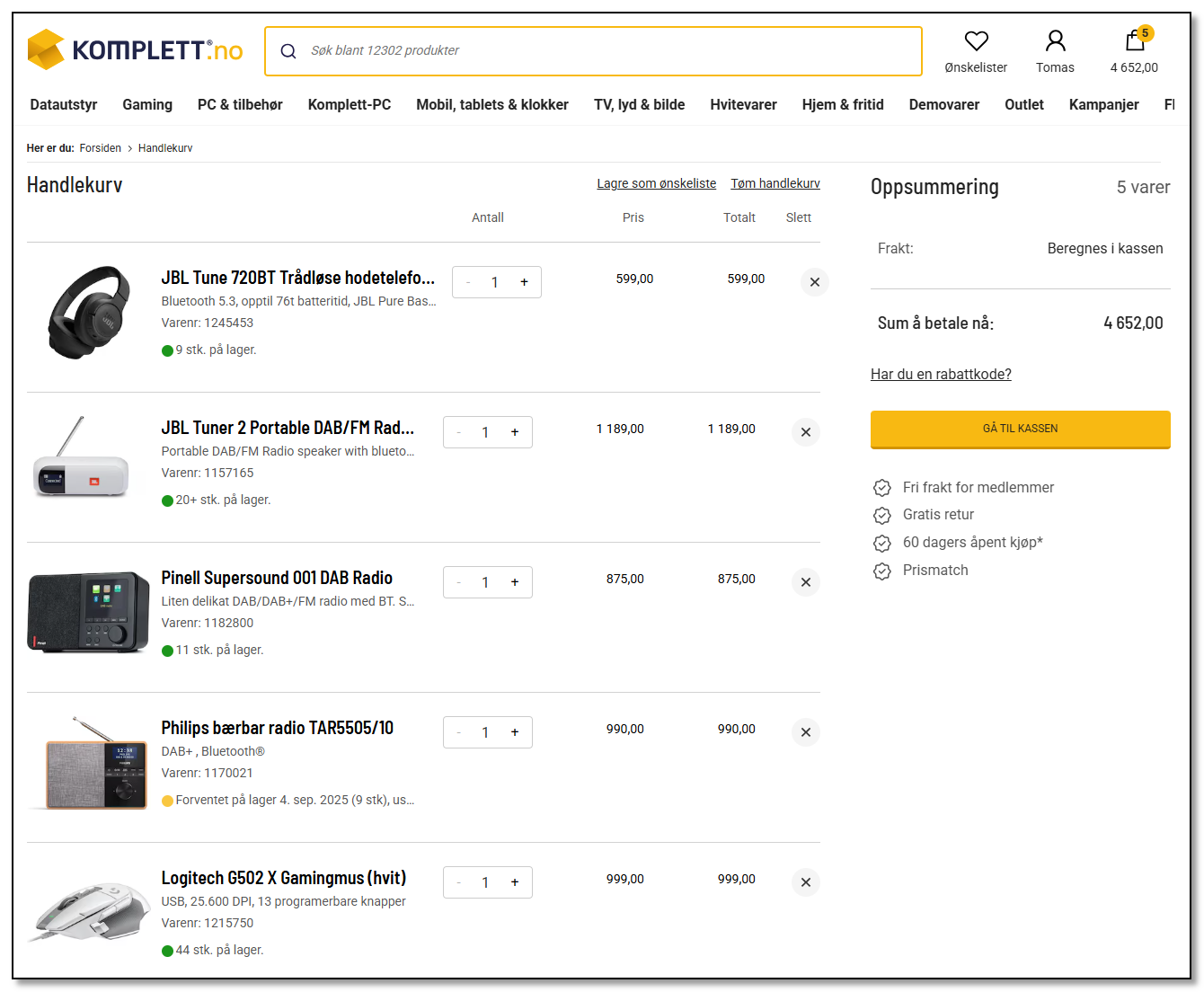The height and width of the screenshot is (992, 1204).
Task: Increase quantity of JBL Tuner 2 radio
Action: pos(515,432)
